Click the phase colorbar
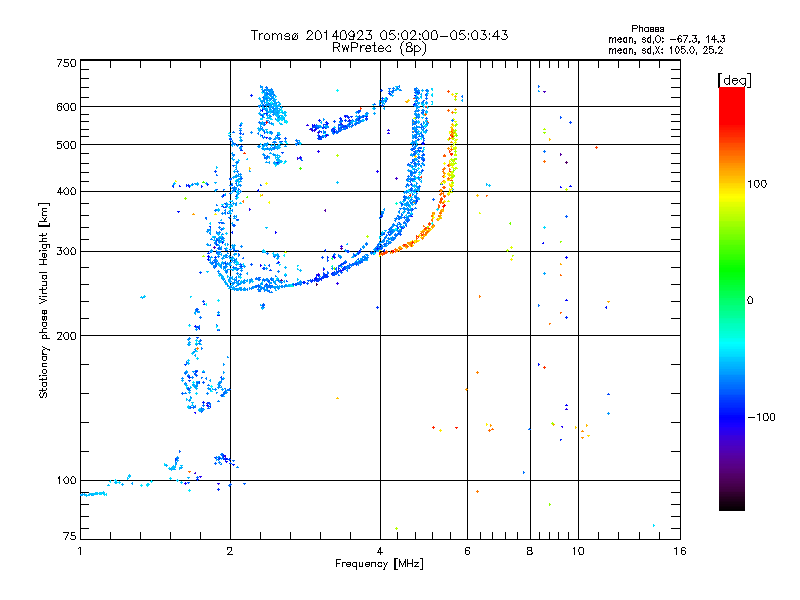The image size is (800, 600). pyautogui.click(x=732, y=299)
